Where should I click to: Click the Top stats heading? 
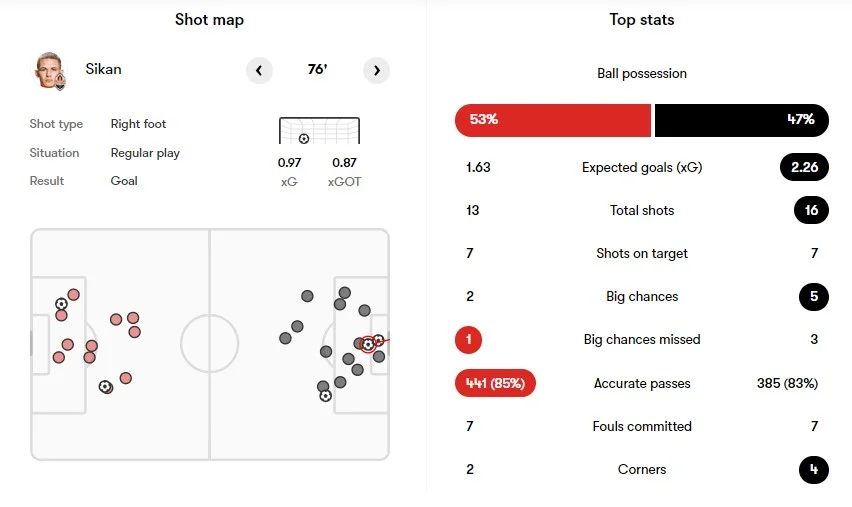641,20
